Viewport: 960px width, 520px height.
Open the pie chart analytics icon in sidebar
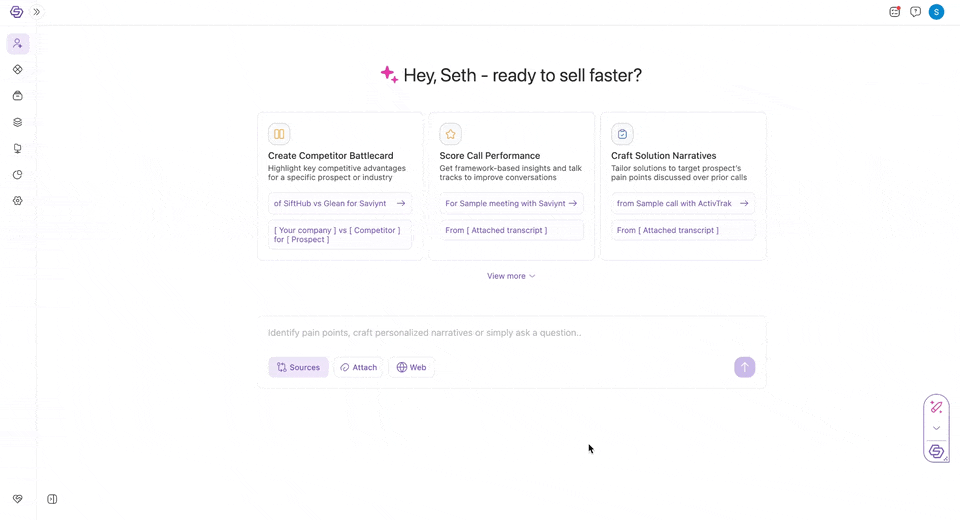tap(17, 175)
